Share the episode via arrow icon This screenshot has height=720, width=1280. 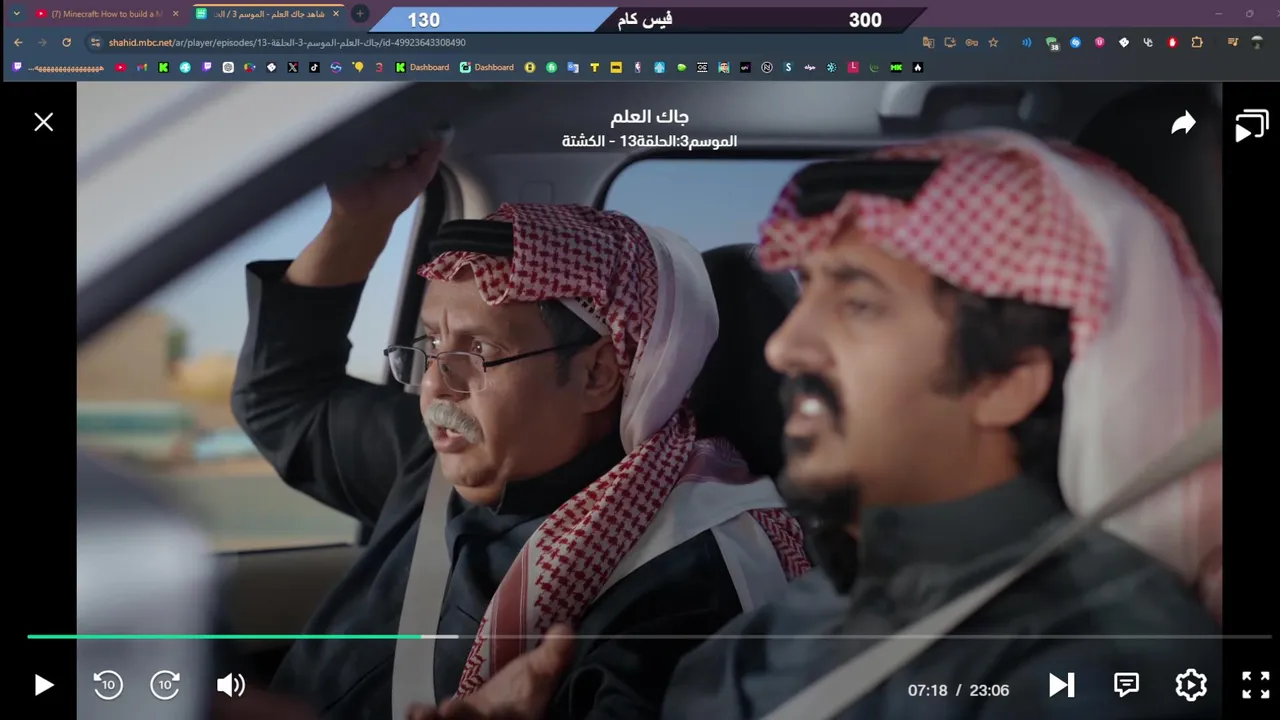(x=1184, y=123)
